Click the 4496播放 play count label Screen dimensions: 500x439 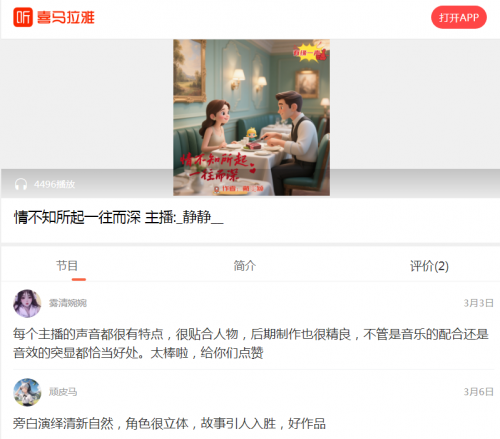[x=55, y=184]
